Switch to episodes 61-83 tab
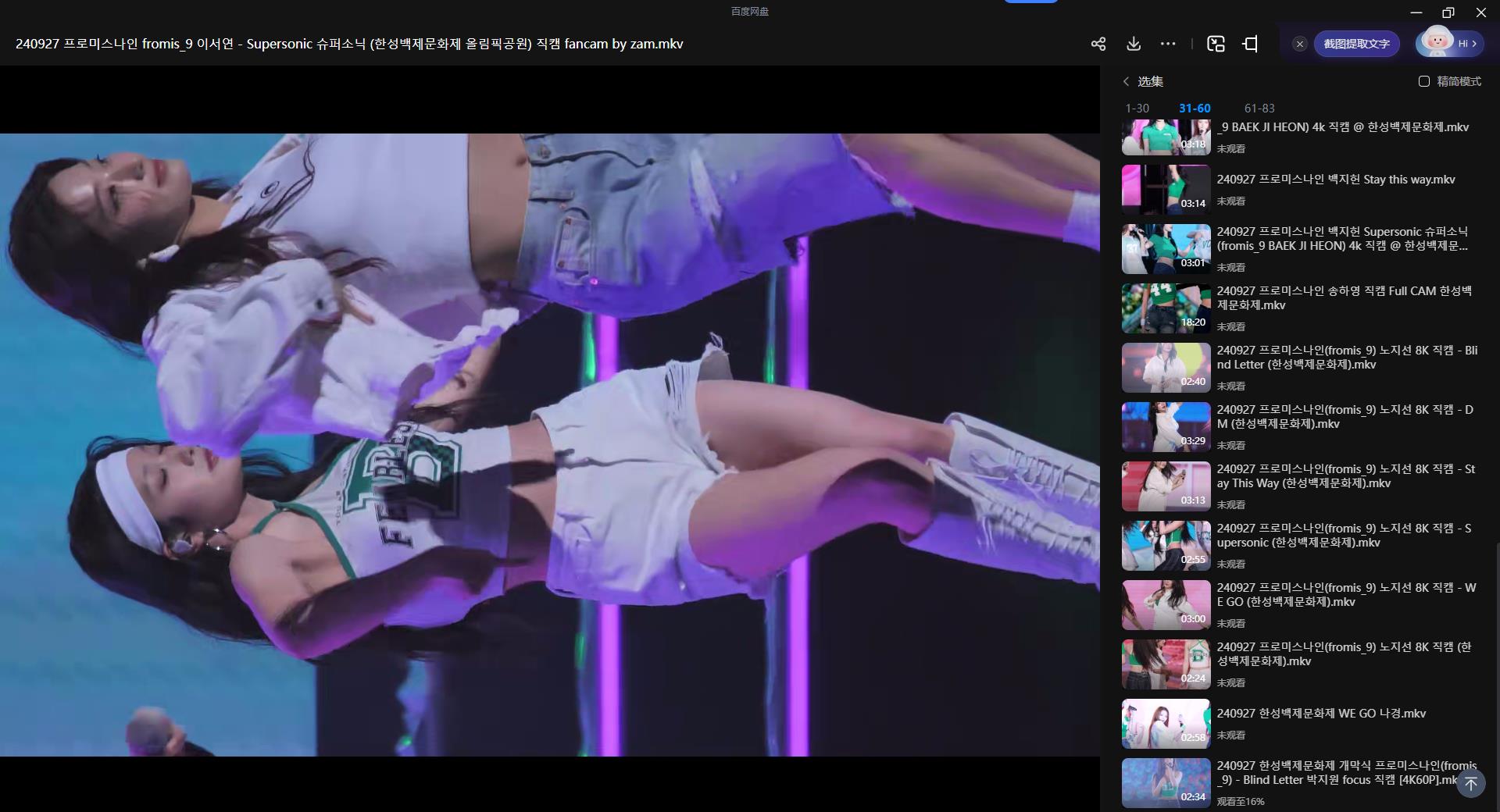1500x812 pixels. tap(1259, 109)
